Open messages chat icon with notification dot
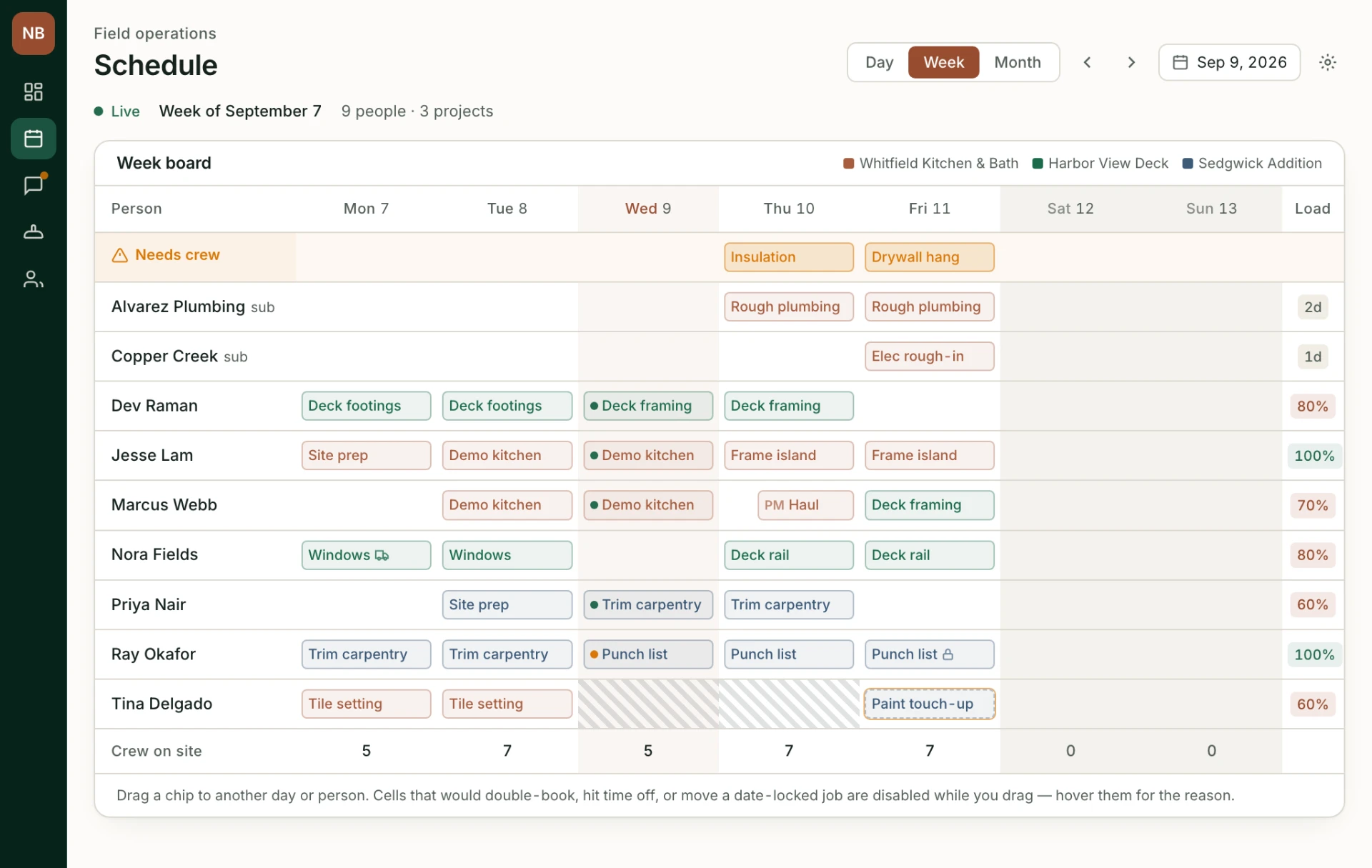 [33, 185]
